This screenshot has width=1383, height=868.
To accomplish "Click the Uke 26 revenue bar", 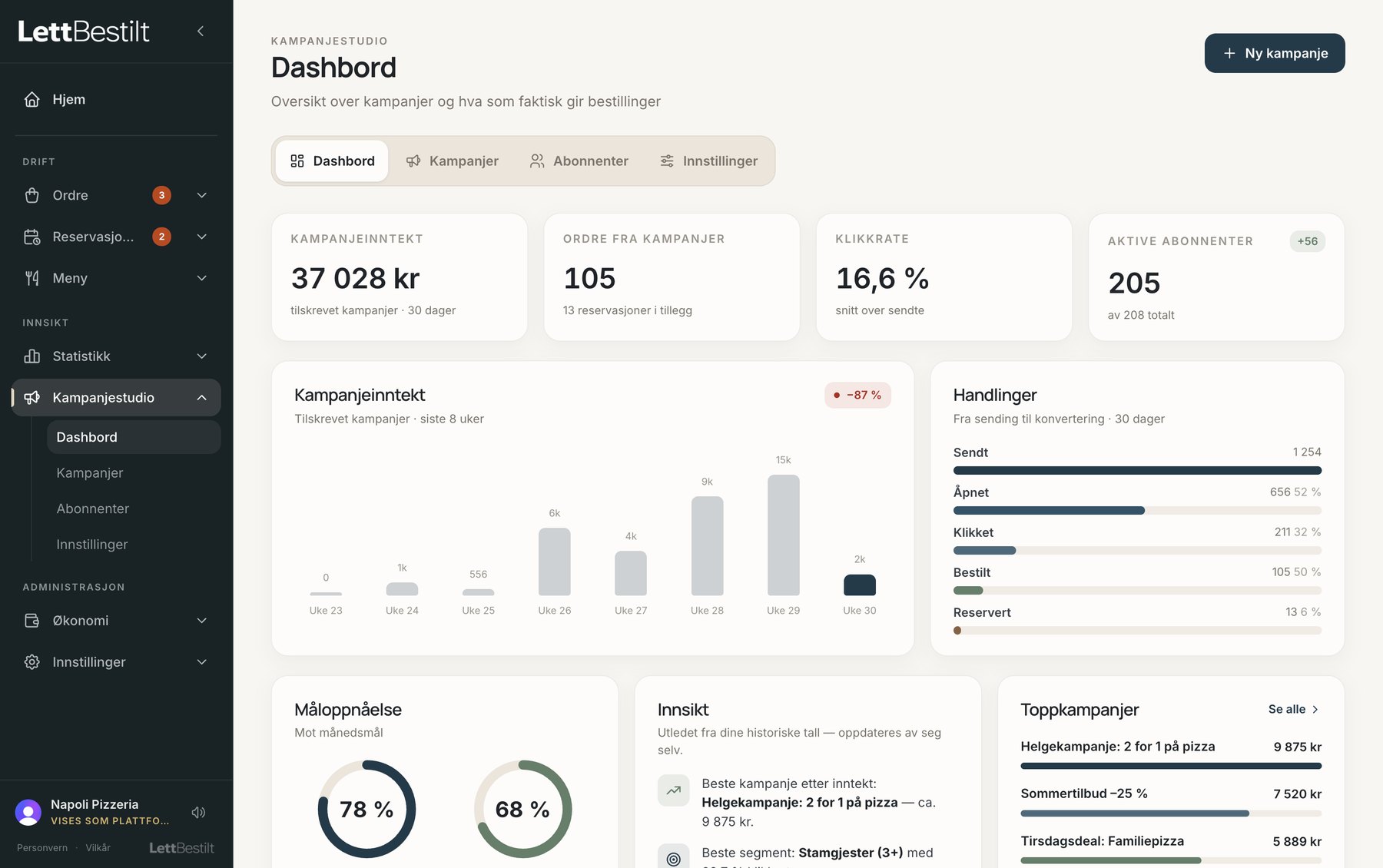I will tap(554, 562).
